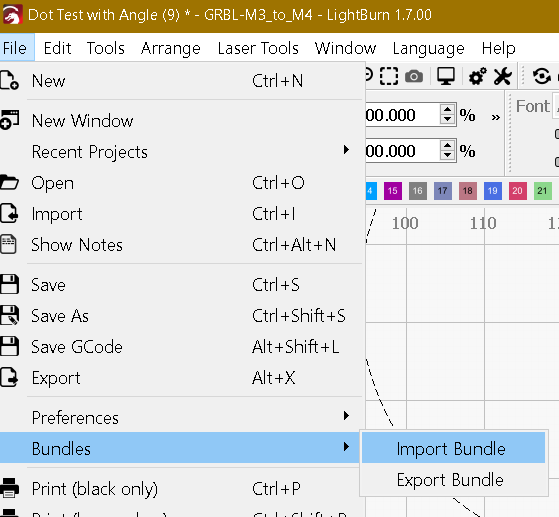This screenshot has height=517, width=559.
Task: Click the printer icon for Print black only
Action: pyautogui.click(x=9, y=488)
